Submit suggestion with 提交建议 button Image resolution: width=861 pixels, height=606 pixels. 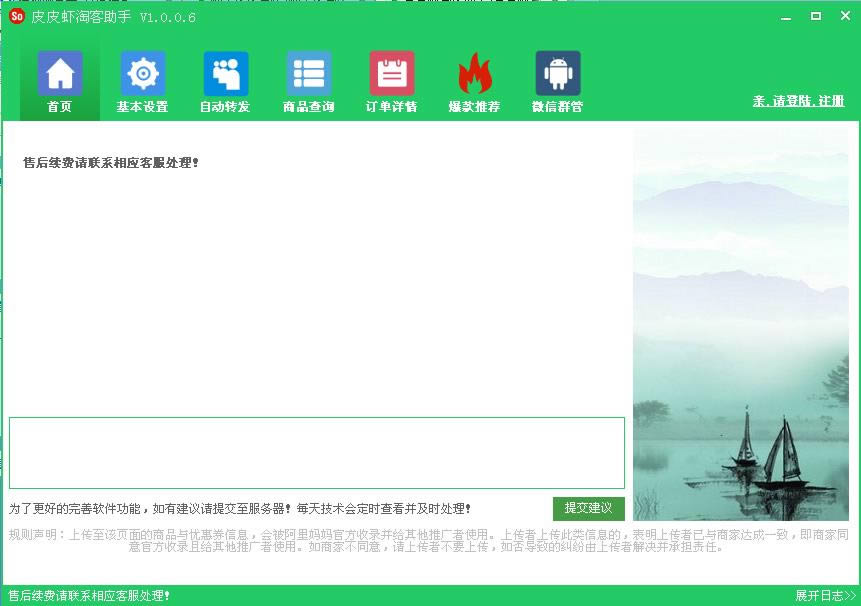tap(589, 508)
